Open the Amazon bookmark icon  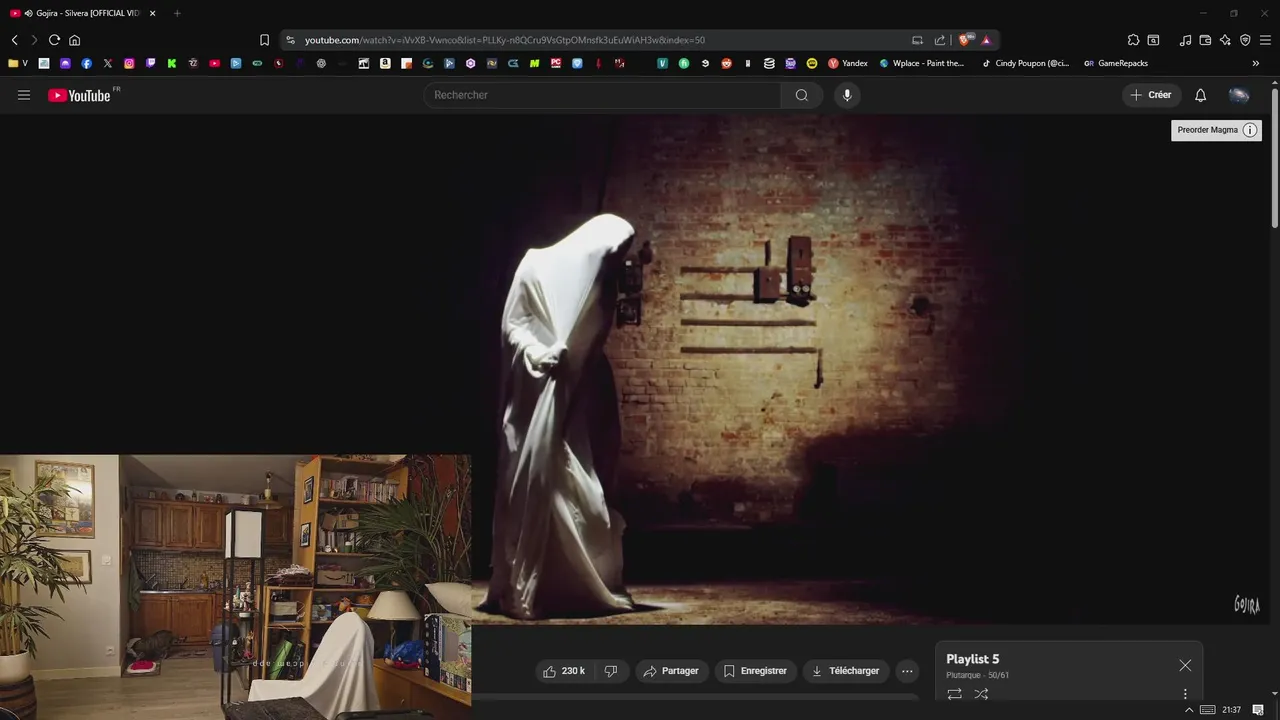click(385, 63)
